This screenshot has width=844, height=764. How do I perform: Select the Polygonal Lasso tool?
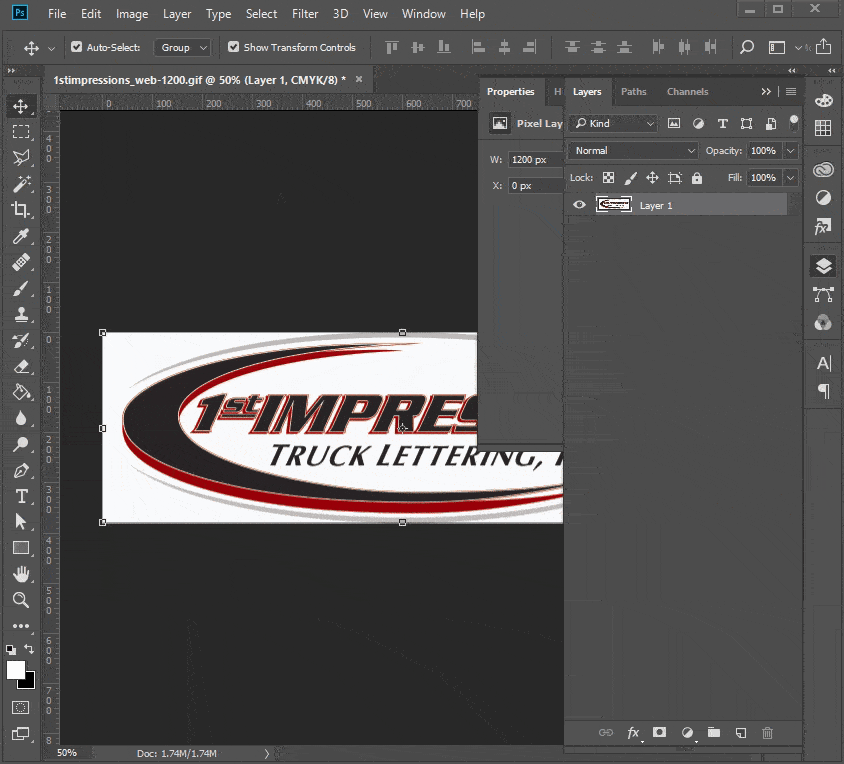pyautogui.click(x=21, y=158)
